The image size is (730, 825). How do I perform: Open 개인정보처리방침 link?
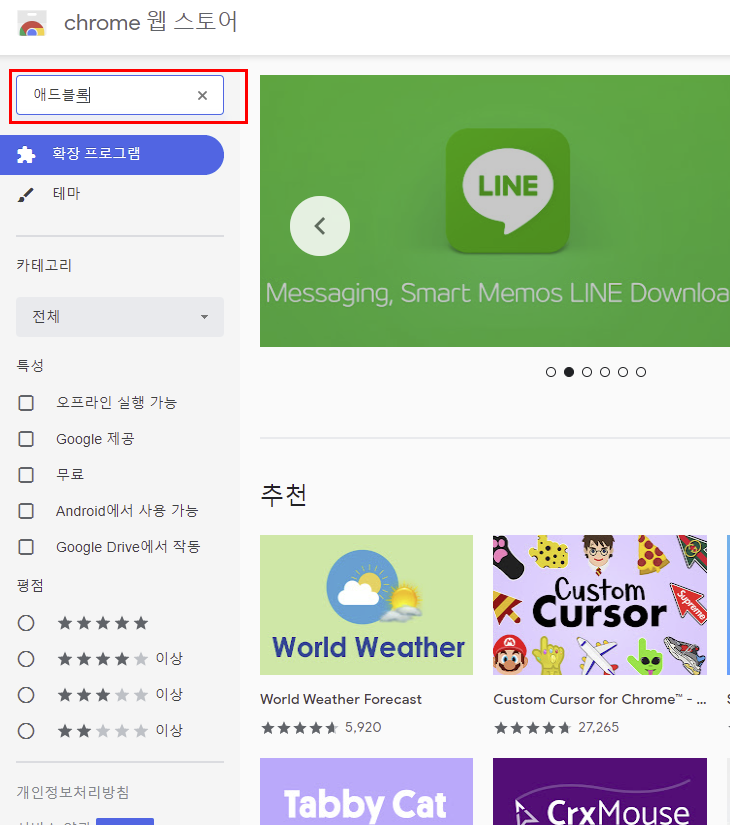click(73, 792)
